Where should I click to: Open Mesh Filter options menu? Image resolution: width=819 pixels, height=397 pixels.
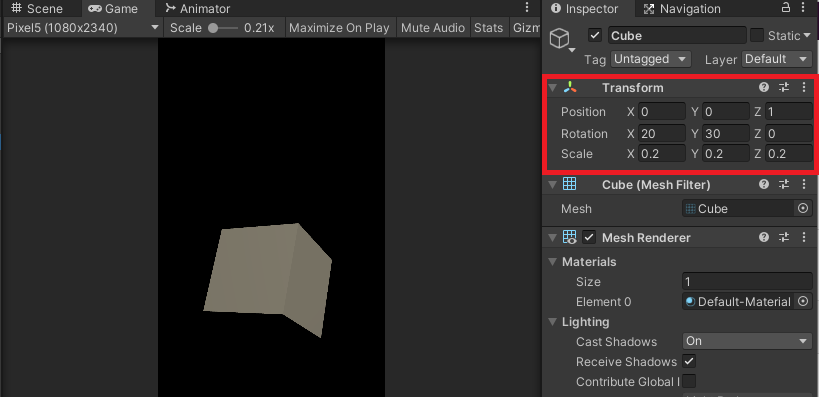(804, 184)
